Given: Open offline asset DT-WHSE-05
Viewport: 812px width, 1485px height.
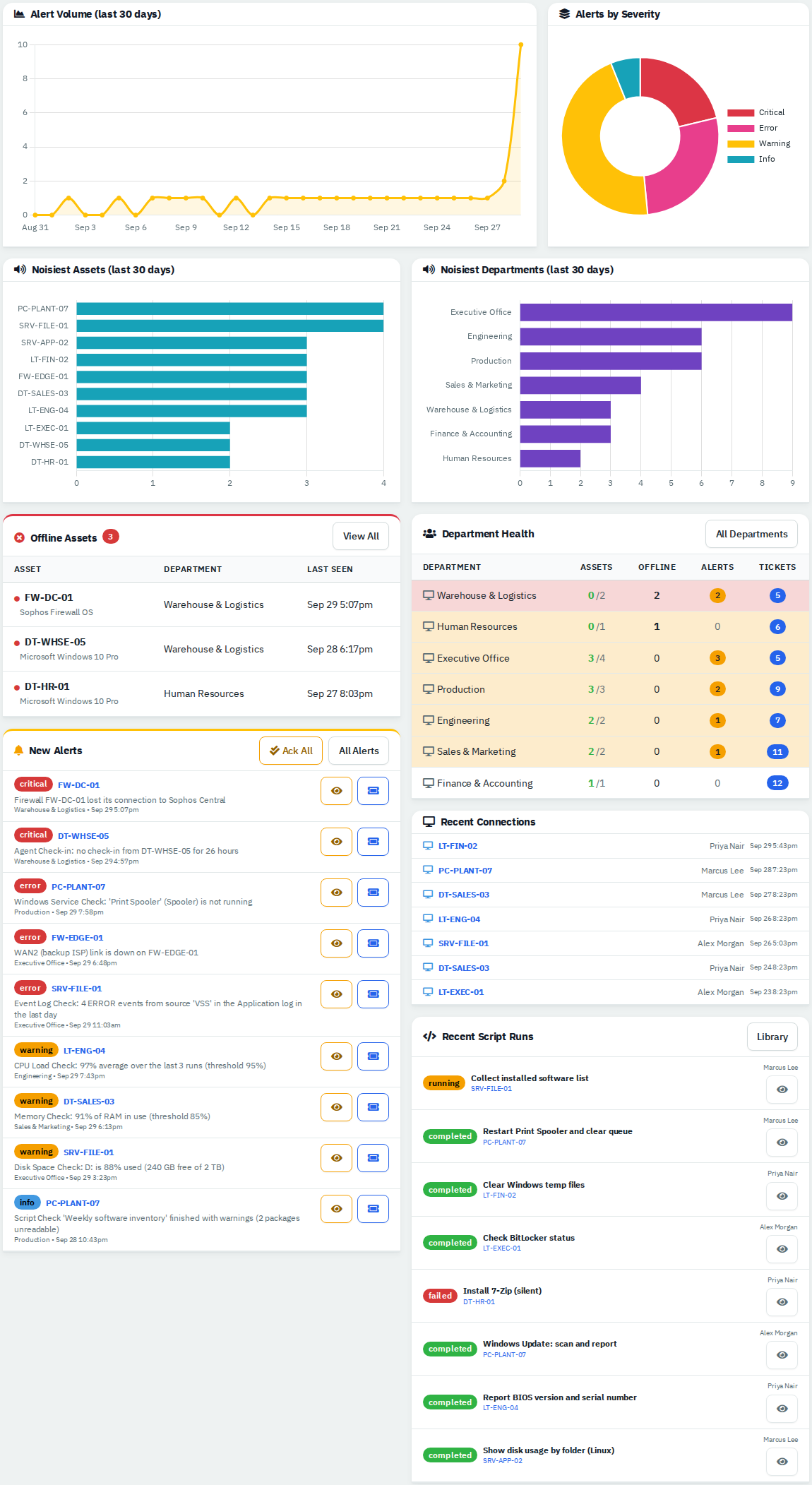Looking at the screenshot, I should point(55,642).
